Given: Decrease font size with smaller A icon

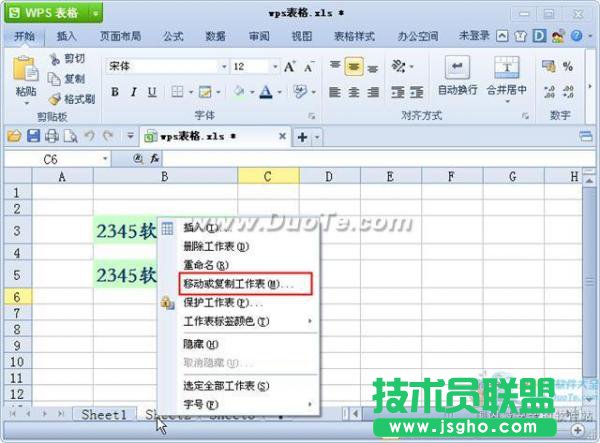Looking at the screenshot, I should pos(309,67).
